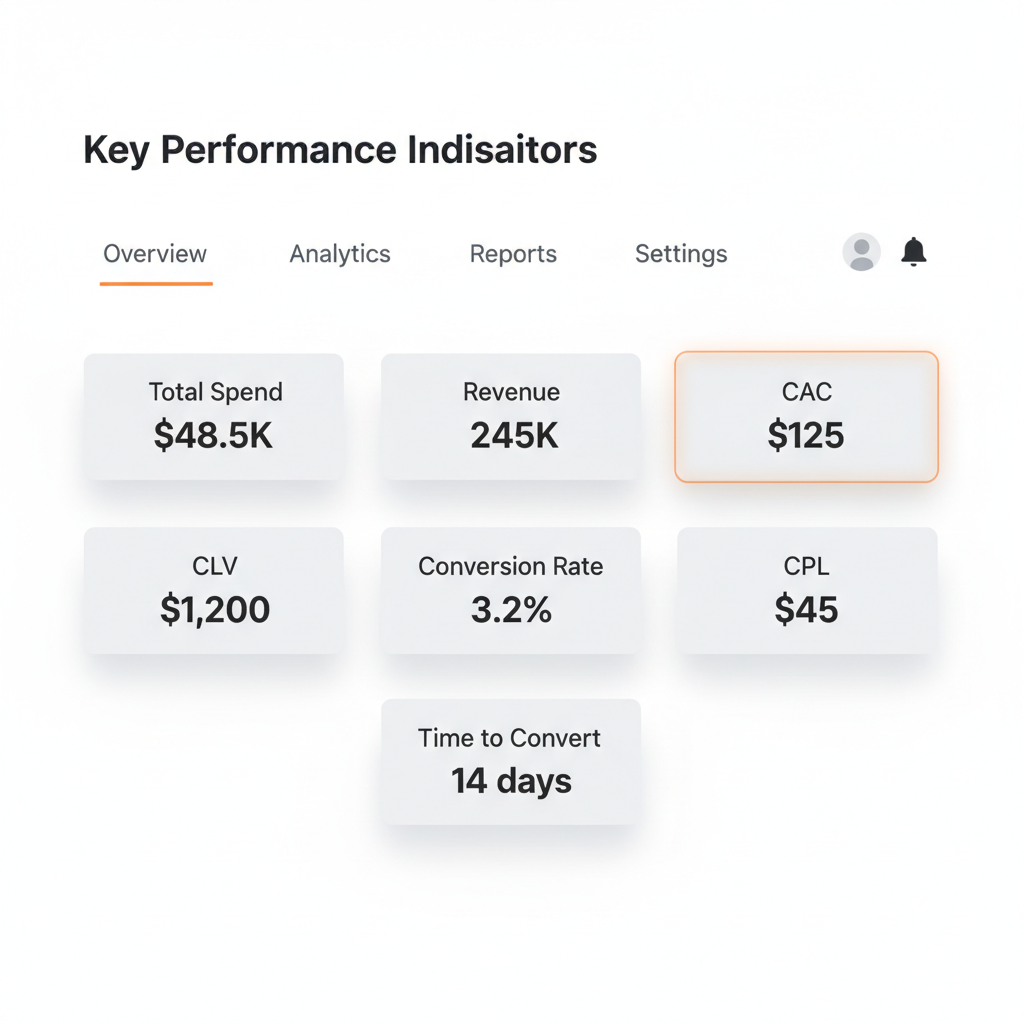Image resolution: width=1024 pixels, height=1024 pixels.
Task: Click the $48.5K figure on Total Spend
Action: (x=213, y=437)
